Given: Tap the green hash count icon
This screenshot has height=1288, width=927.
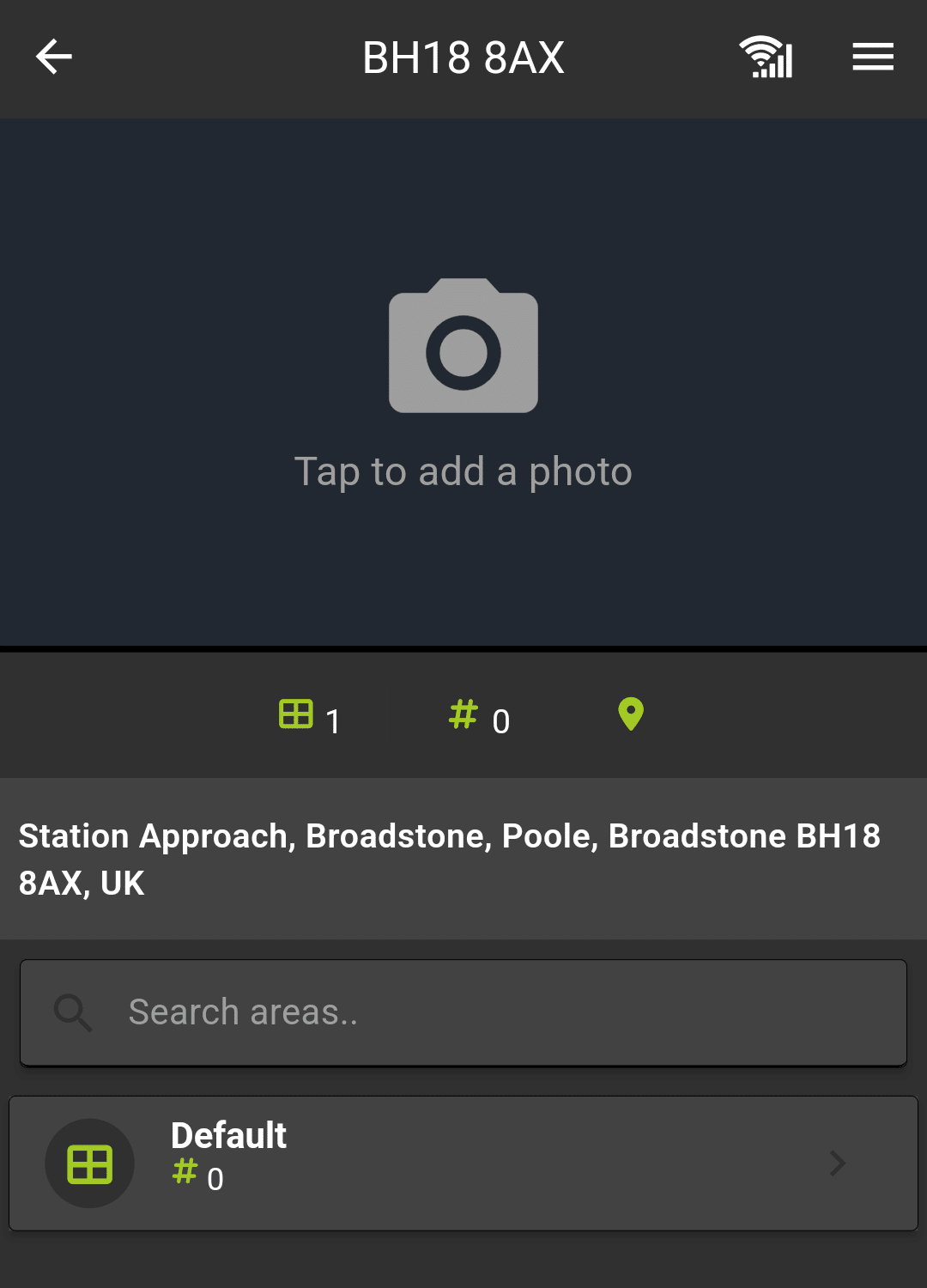Looking at the screenshot, I should [463, 714].
